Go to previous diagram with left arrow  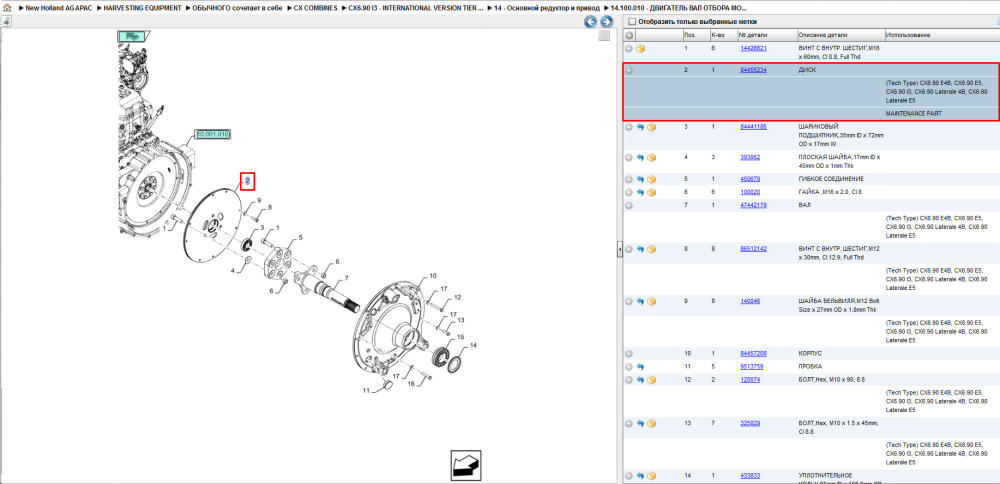(x=591, y=22)
